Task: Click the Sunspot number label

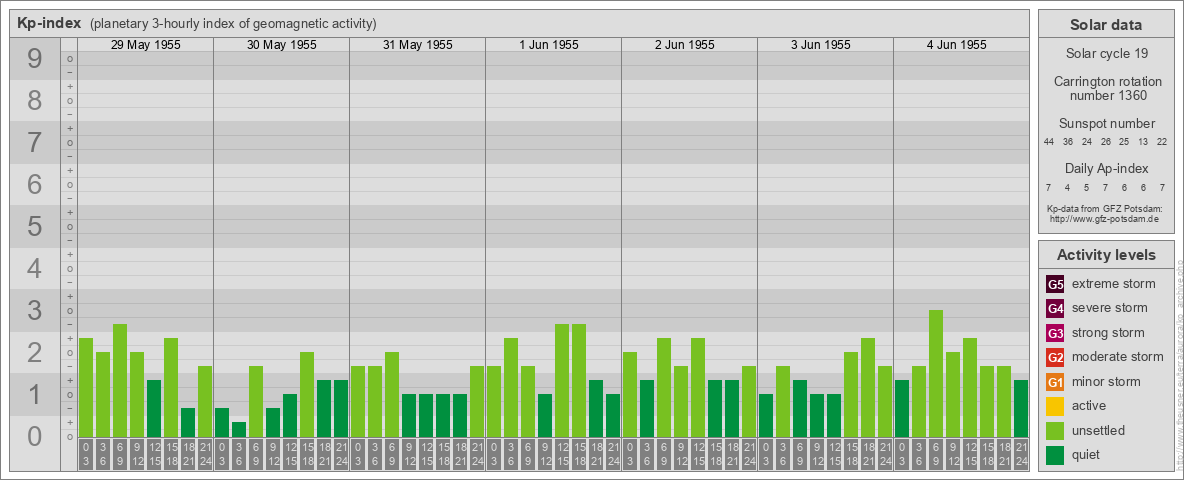Action: point(1106,124)
